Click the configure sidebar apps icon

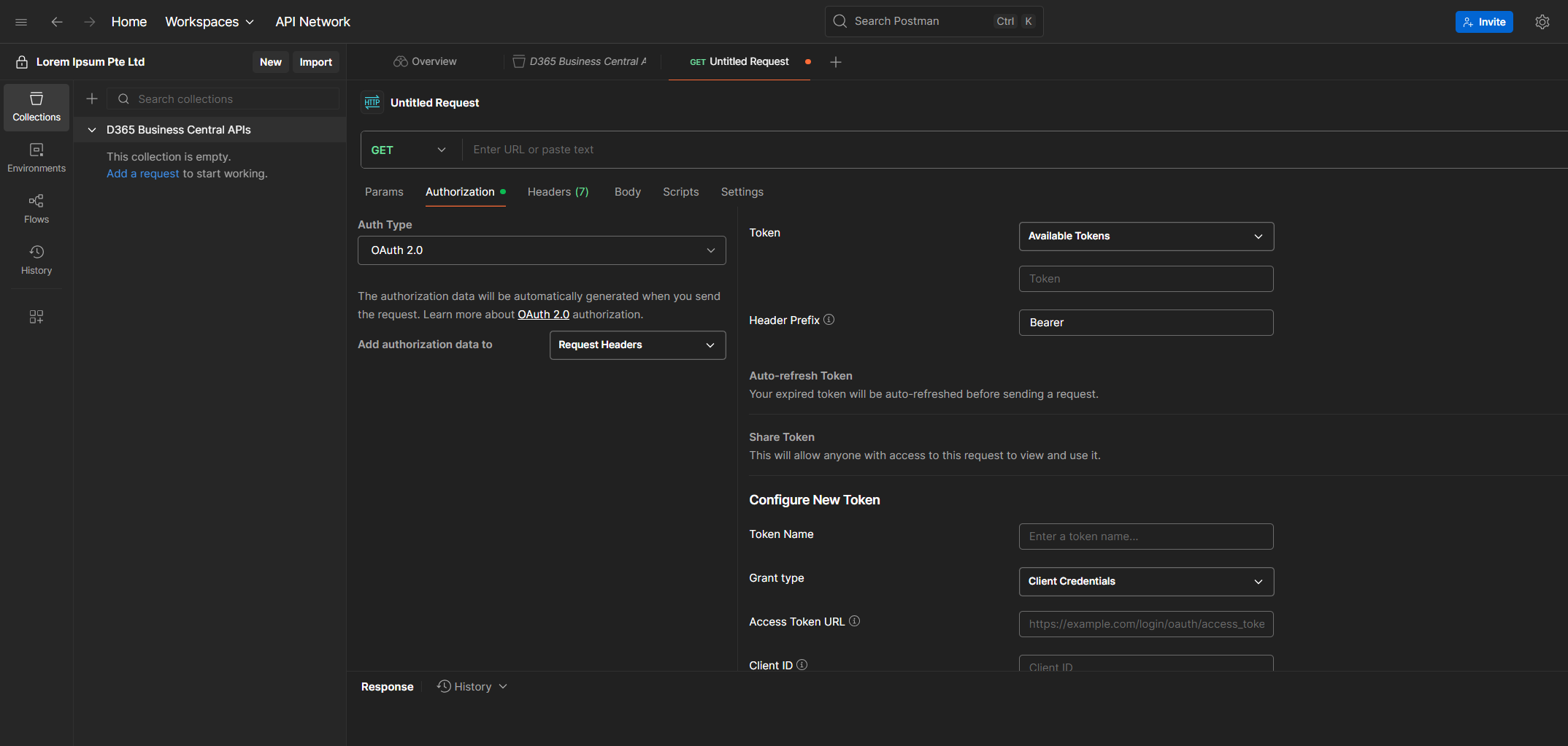tap(36, 317)
